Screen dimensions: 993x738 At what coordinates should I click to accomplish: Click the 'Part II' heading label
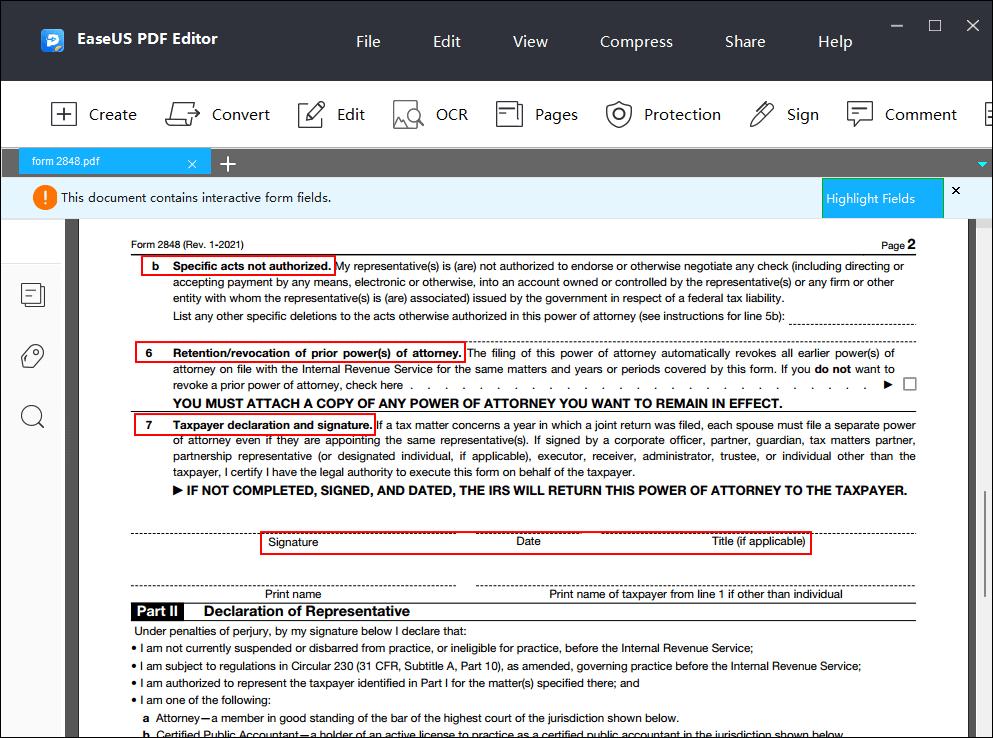tap(157, 611)
